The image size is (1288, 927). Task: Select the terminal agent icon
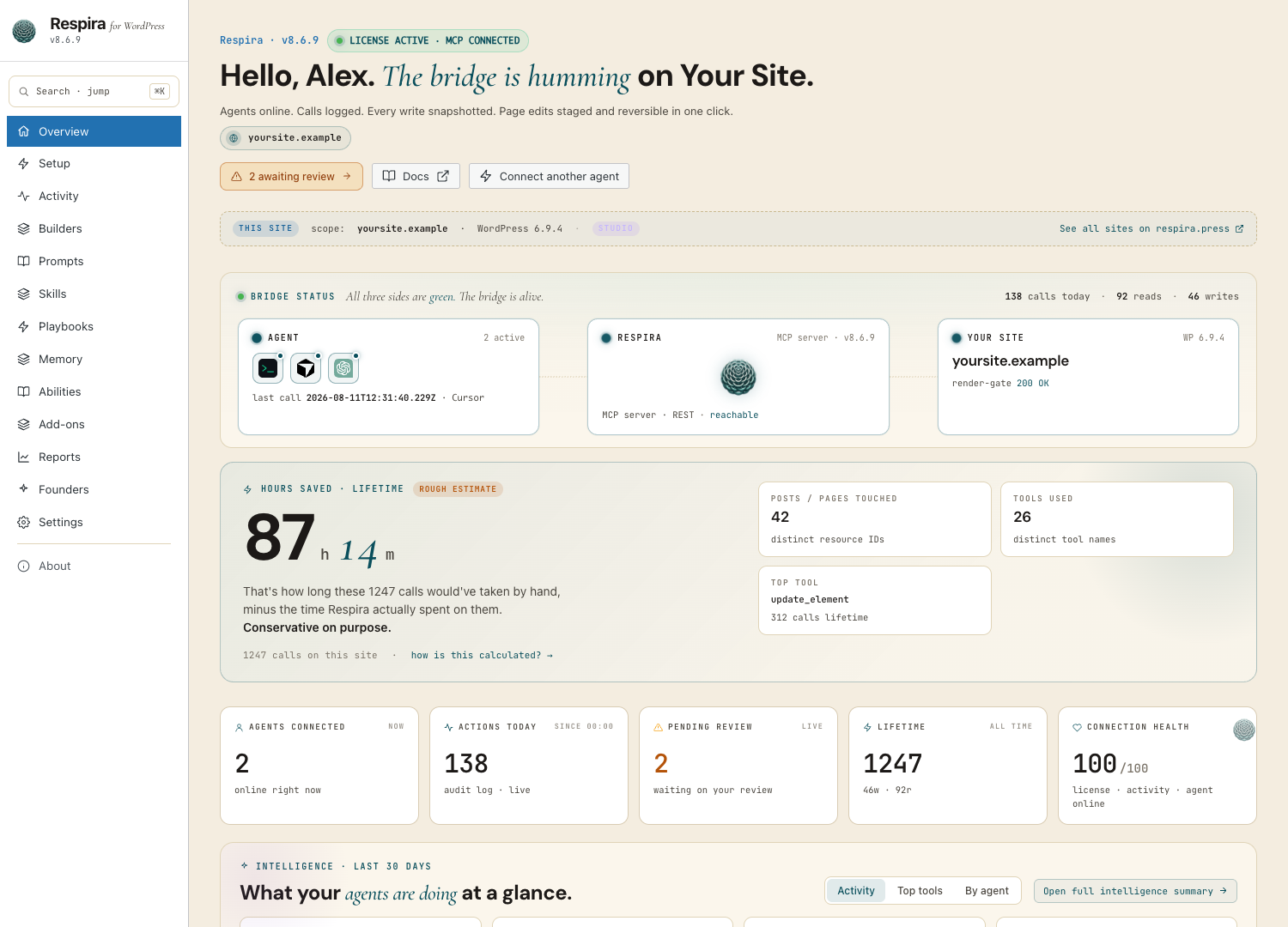coord(268,369)
